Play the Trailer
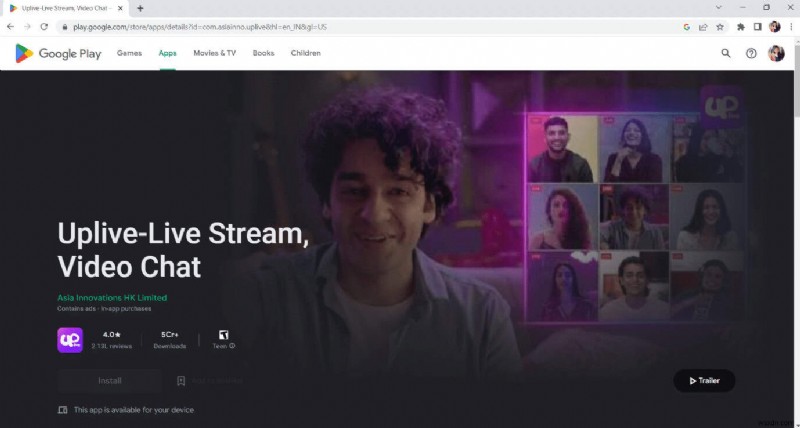Image resolution: width=800 pixels, height=428 pixels. 704,381
